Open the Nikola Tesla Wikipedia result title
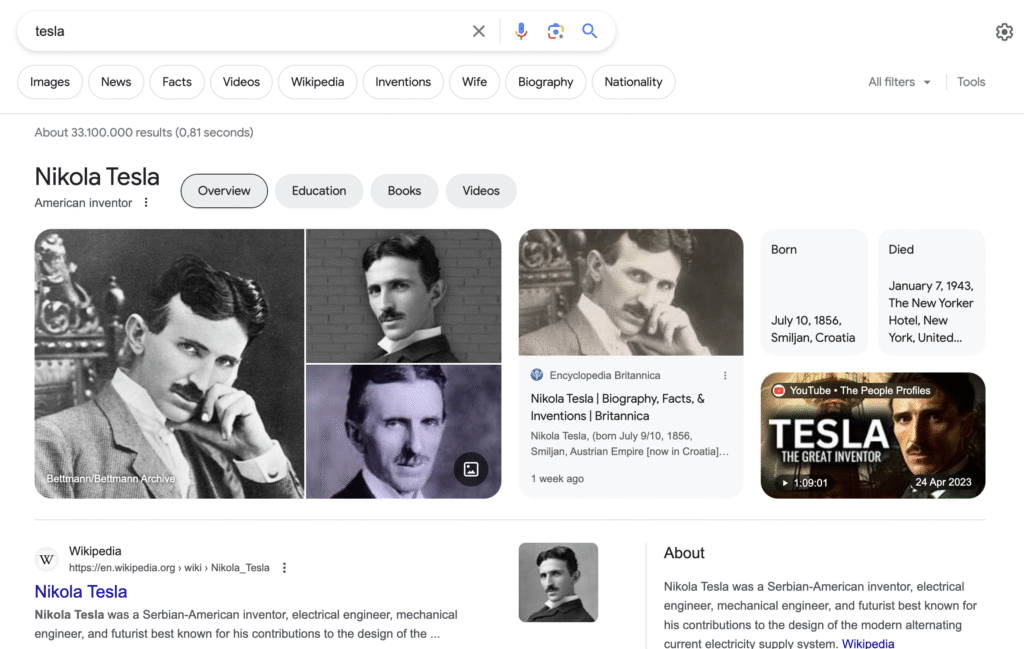Viewport: 1024px width, 649px height. pos(81,592)
